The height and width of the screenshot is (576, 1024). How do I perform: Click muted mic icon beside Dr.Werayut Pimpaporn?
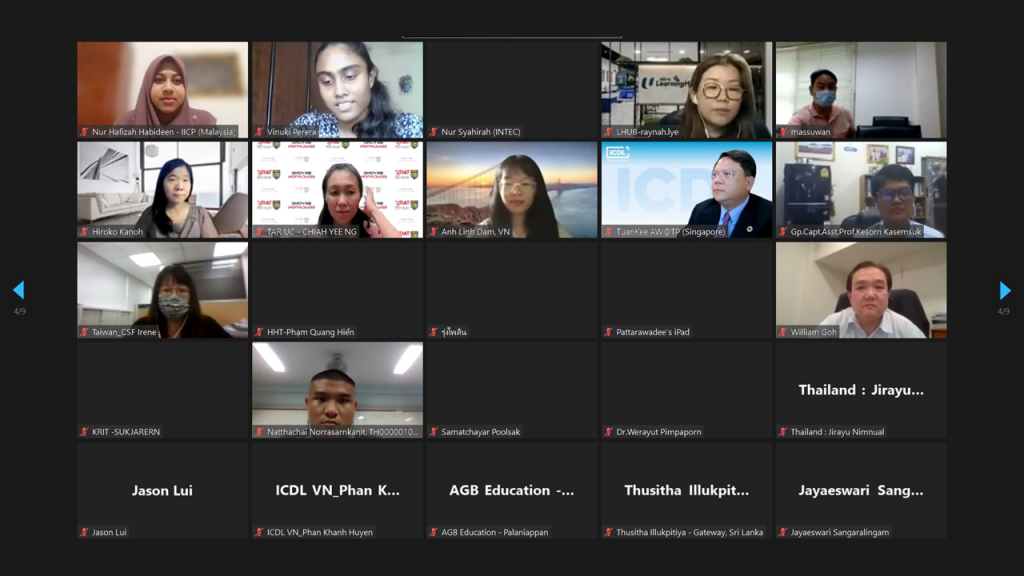click(x=609, y=432)
